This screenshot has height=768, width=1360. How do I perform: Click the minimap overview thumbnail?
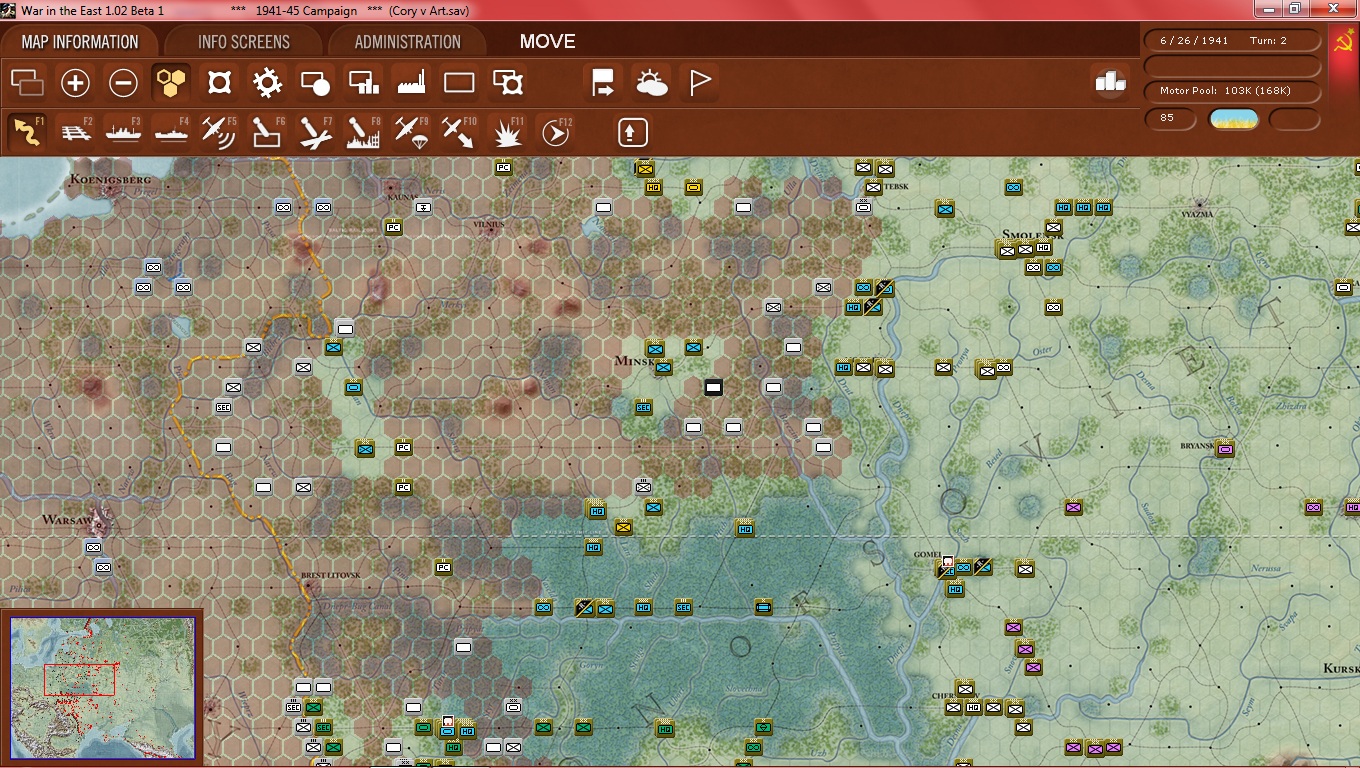[x=102, y=687]
